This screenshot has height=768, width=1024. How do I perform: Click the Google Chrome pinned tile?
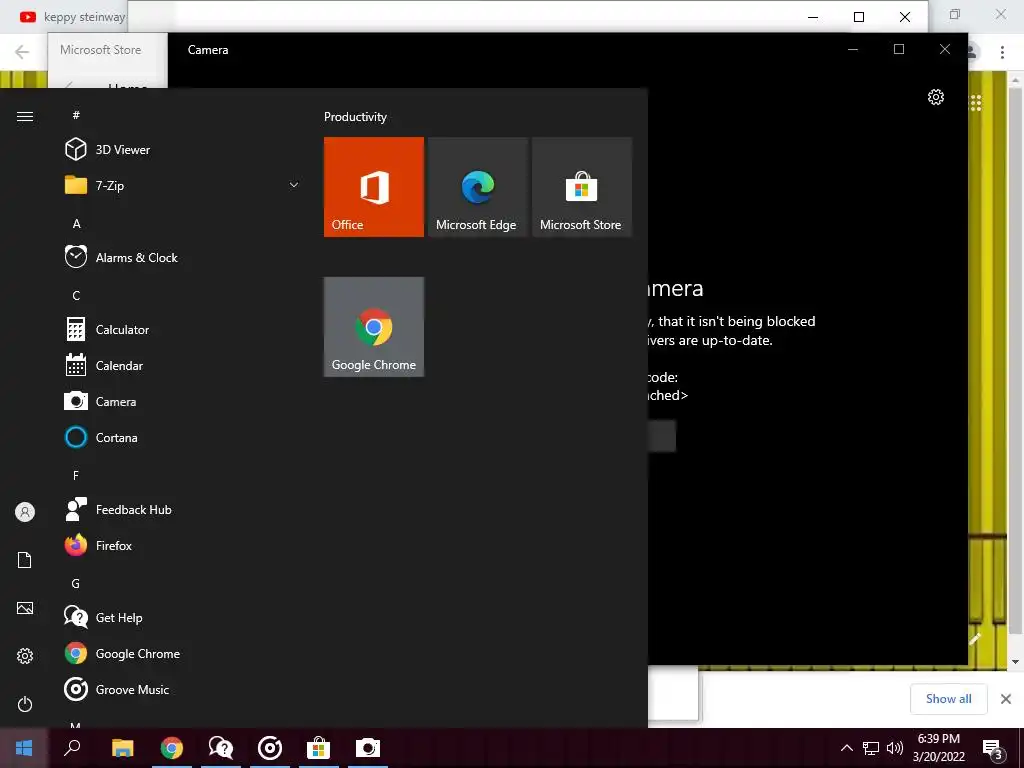tap(374, 327)
